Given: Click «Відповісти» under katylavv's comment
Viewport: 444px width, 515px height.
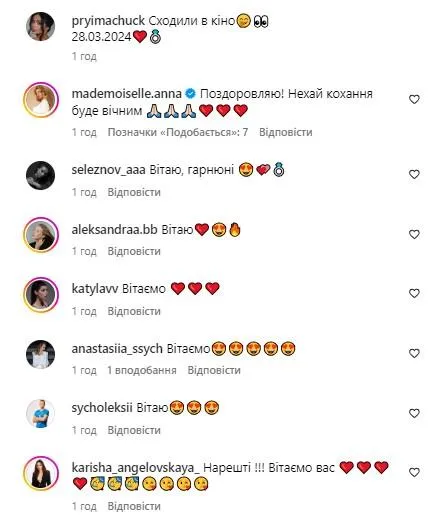Looking at the screenshot, I should pos(134,311).
